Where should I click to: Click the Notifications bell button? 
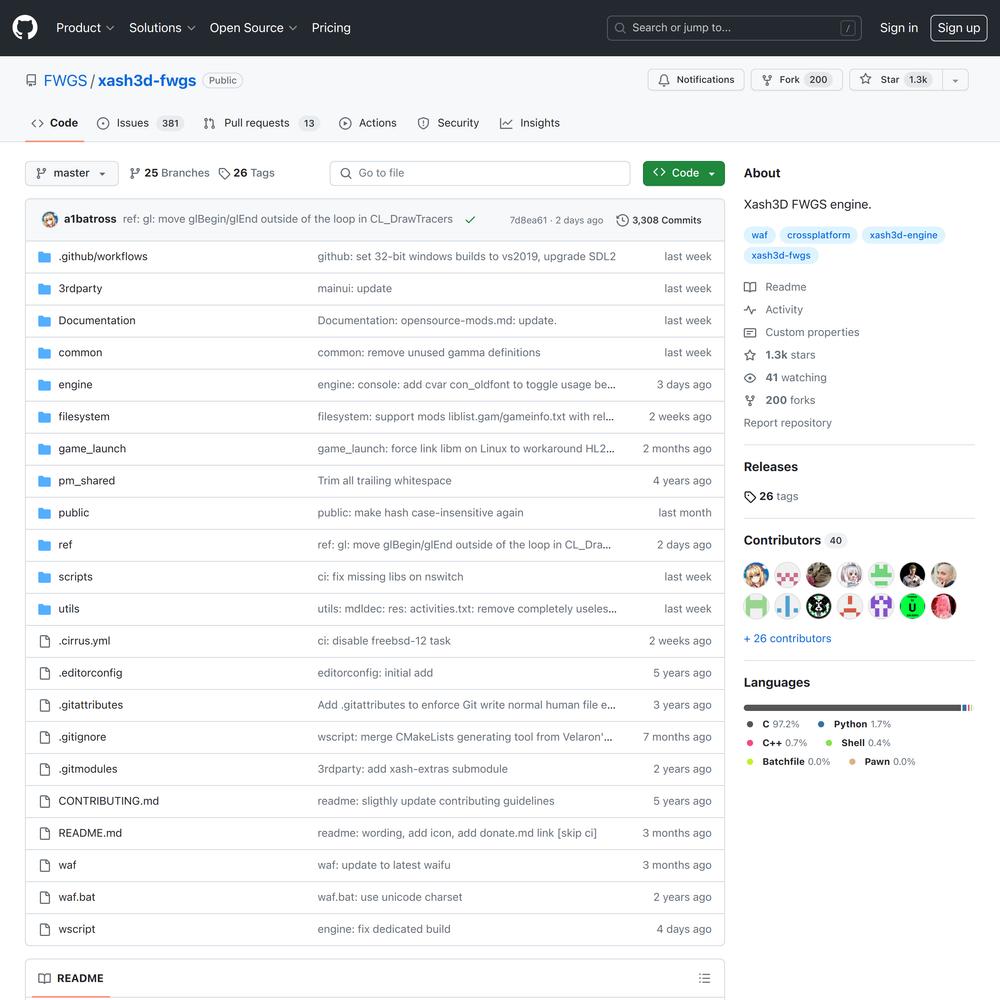(x=696, y=80)
